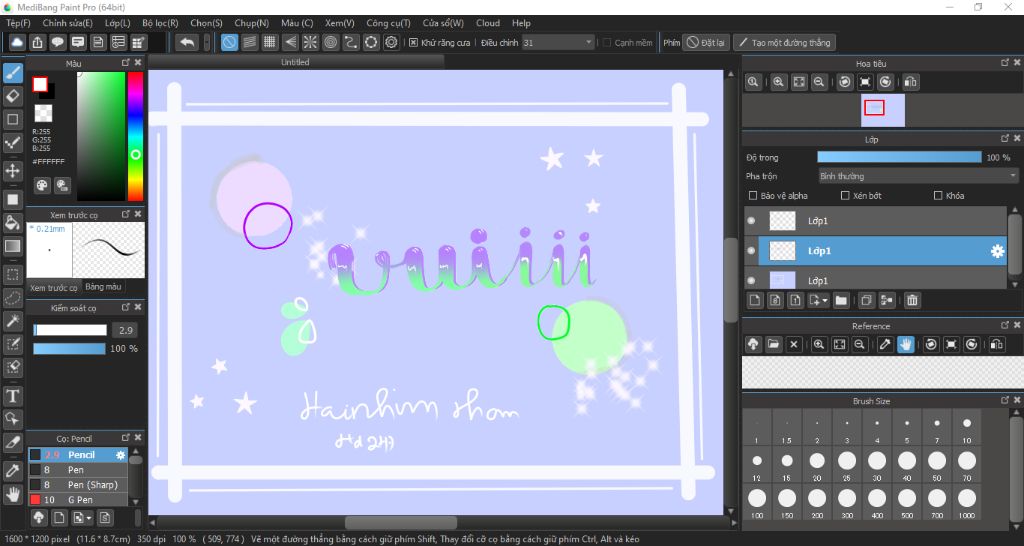This screenshot has height=546, width=1024.
Task: Select the Lasso selection tool
Action: (12, 298)
